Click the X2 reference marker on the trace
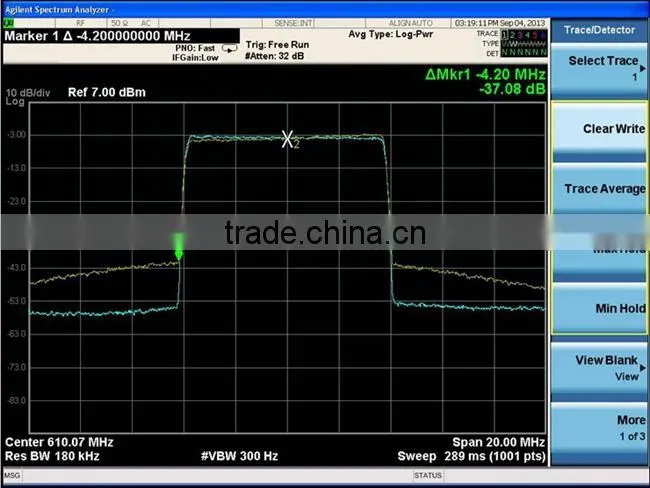 [x=289, y=139]
